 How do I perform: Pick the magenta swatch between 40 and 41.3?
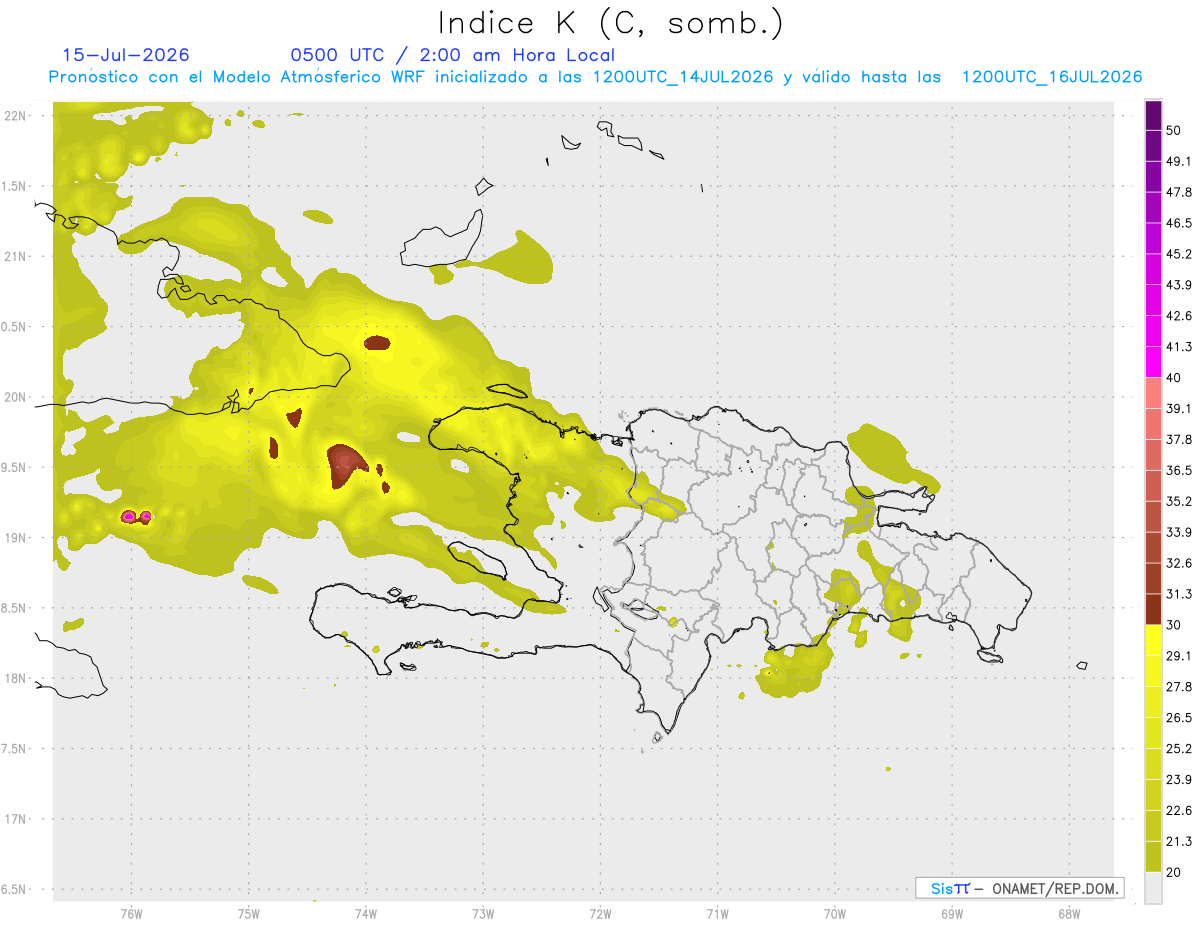(x=1153, y=362)
